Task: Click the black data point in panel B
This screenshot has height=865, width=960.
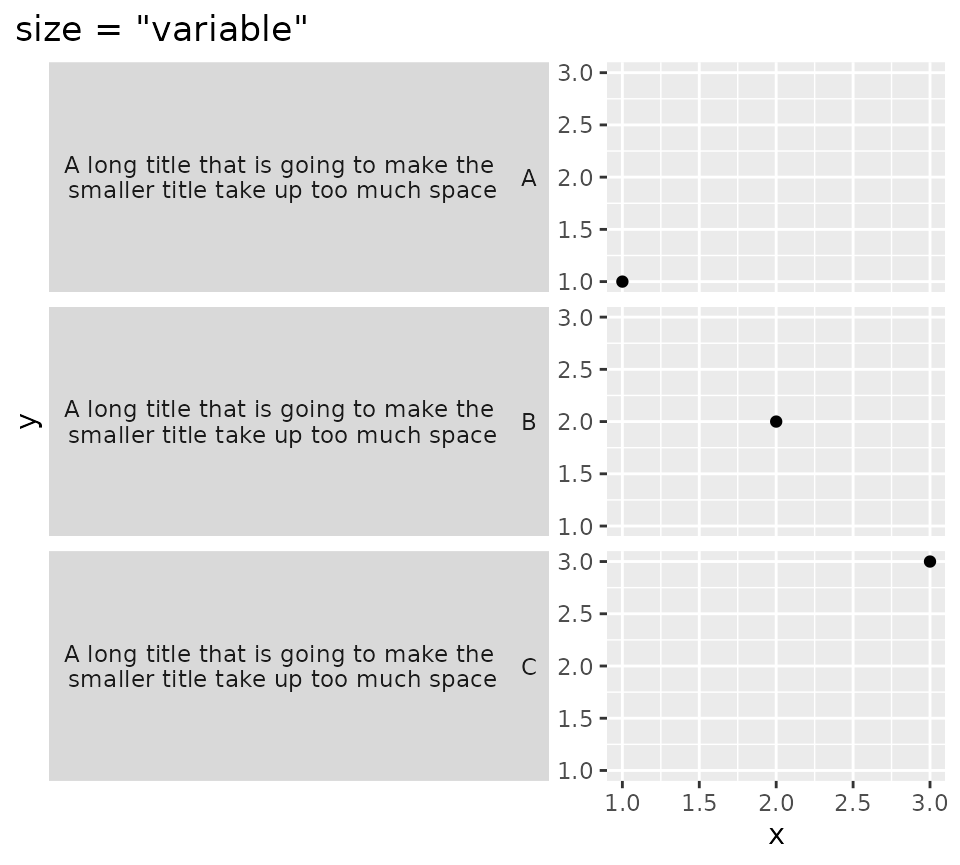Action: coord(776,421)
